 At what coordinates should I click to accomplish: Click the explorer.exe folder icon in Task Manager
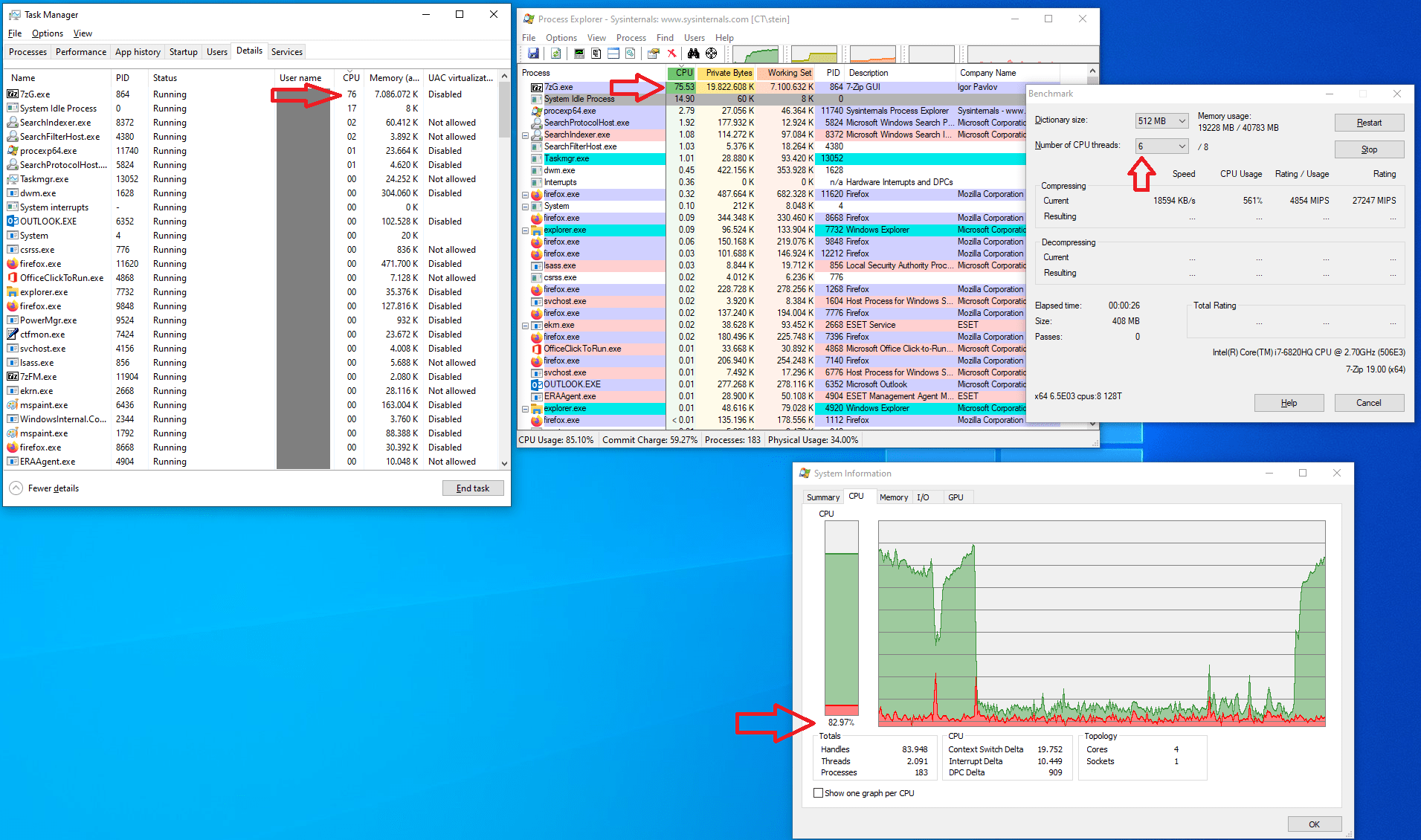coord(13,292)
